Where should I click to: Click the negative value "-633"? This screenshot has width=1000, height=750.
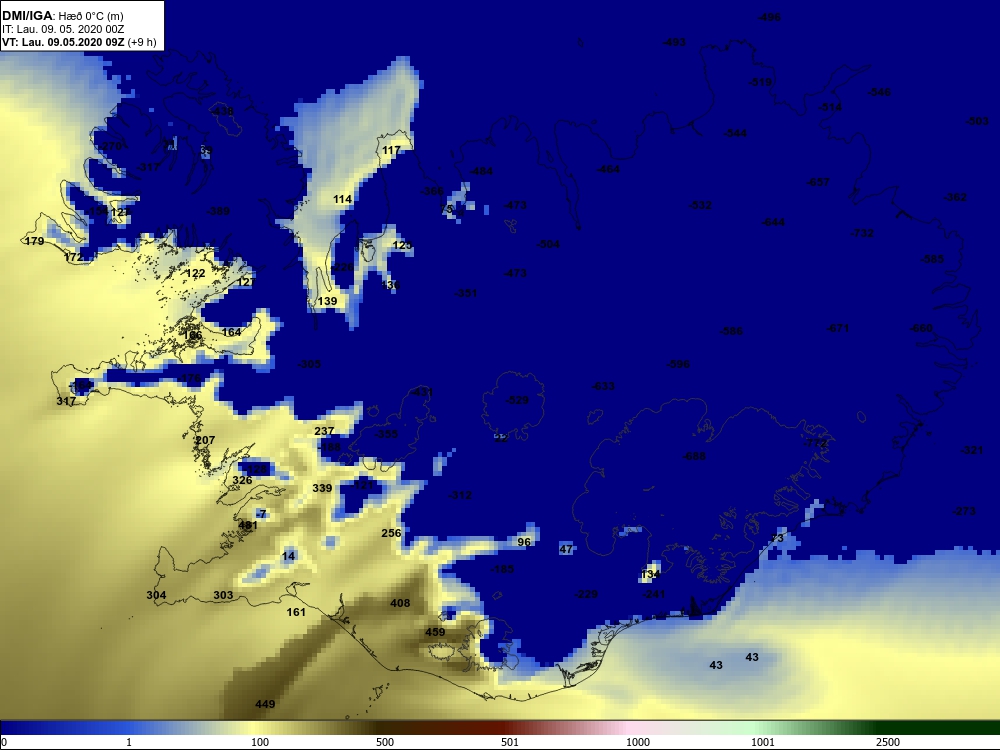603,386
